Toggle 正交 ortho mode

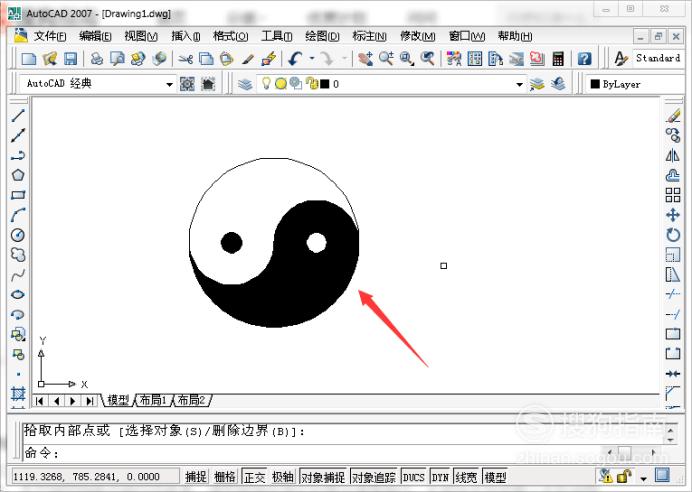255,477
